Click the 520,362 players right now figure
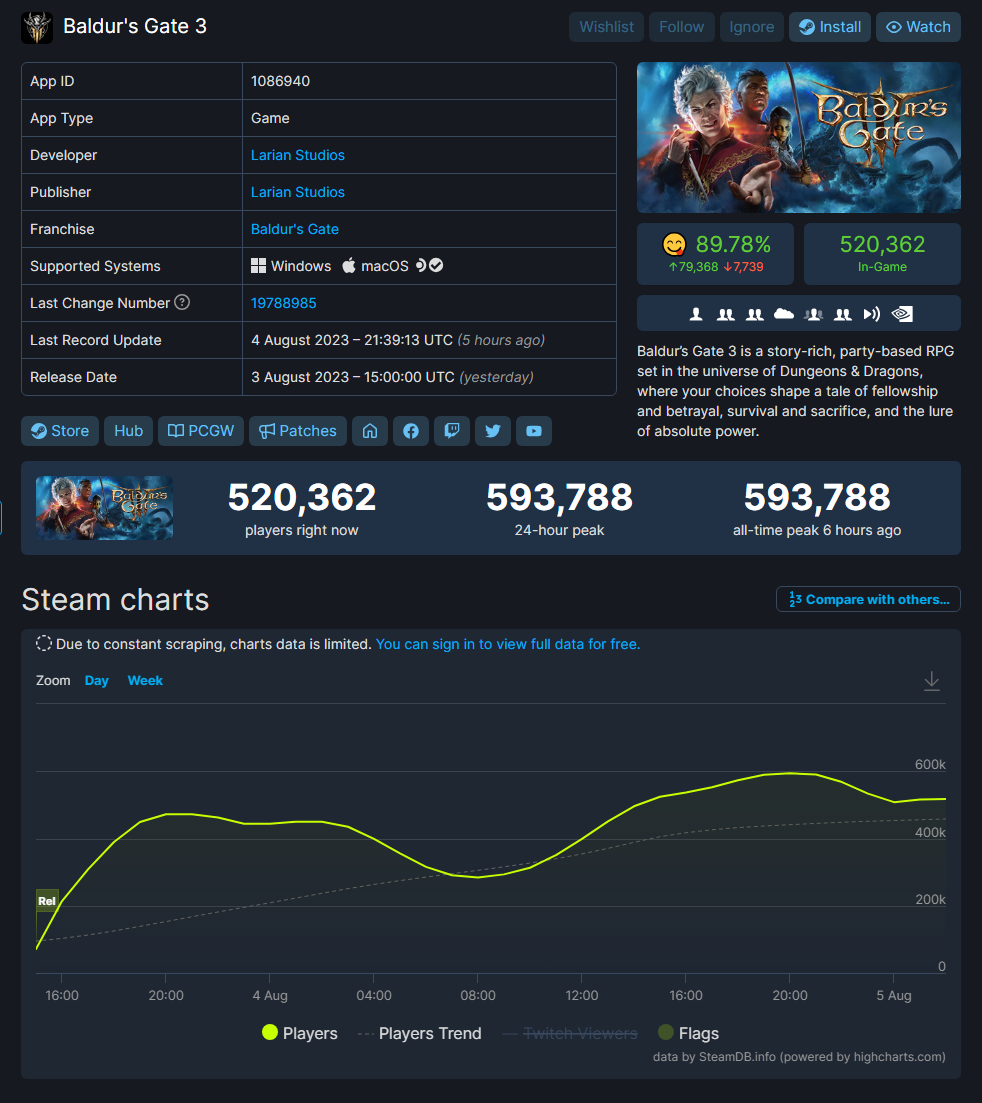This screenshot has height=1103, width=982. [302, 497]
